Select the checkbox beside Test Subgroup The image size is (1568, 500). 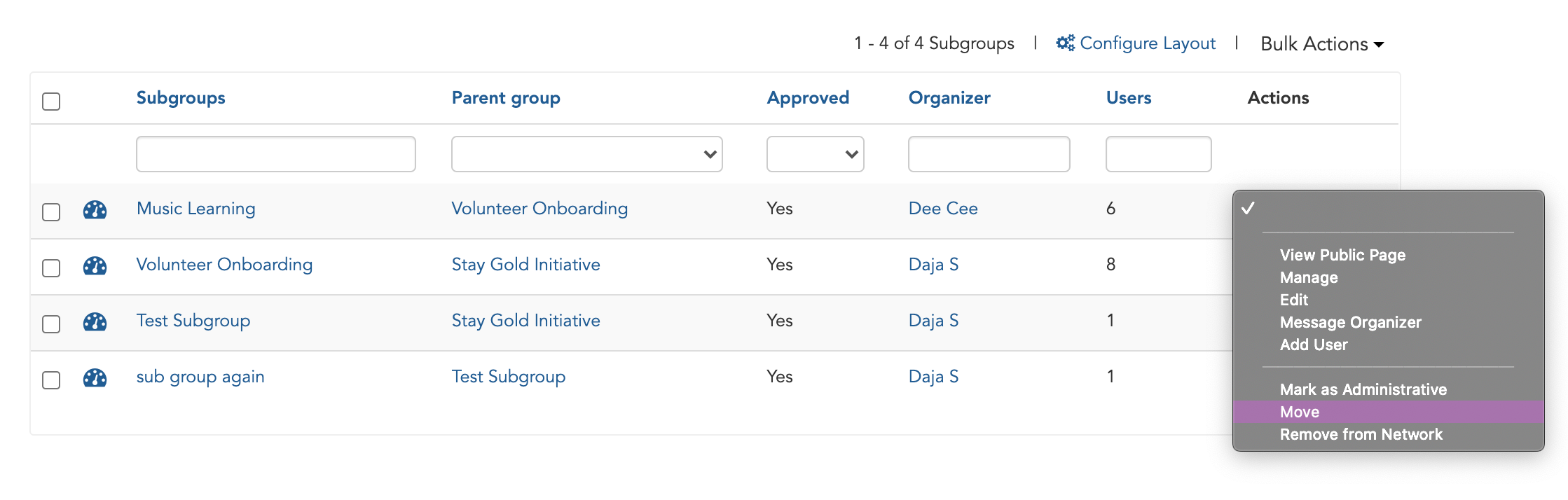click(51, 324)
